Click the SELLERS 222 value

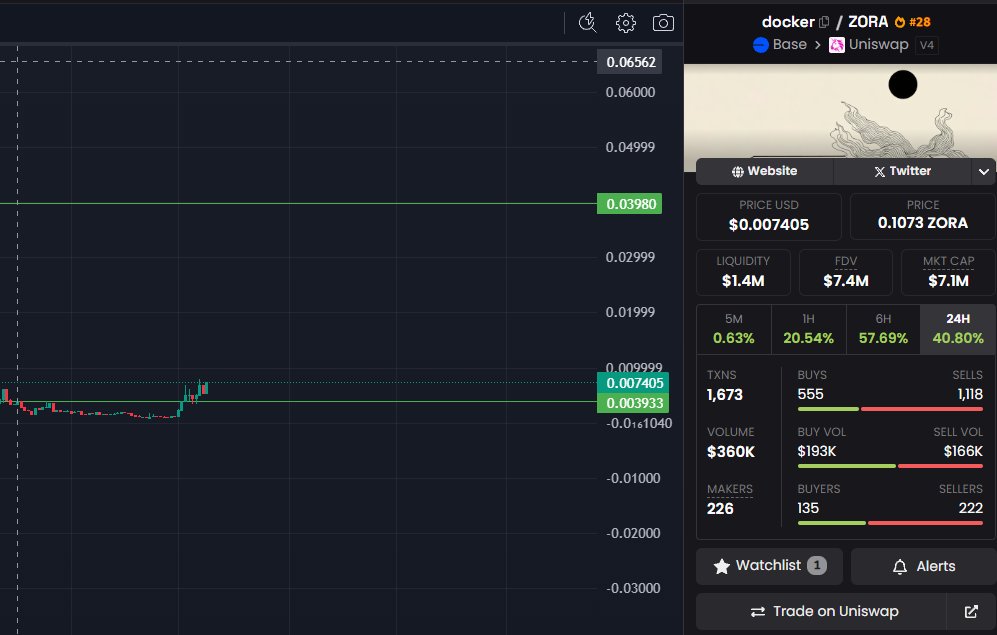[x=970, y=508]
